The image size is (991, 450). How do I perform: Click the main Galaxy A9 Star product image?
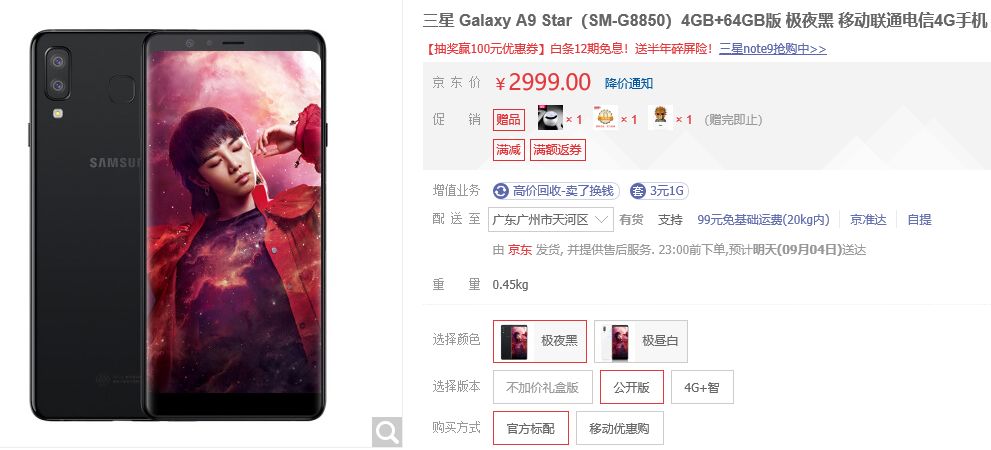point(178,224)
